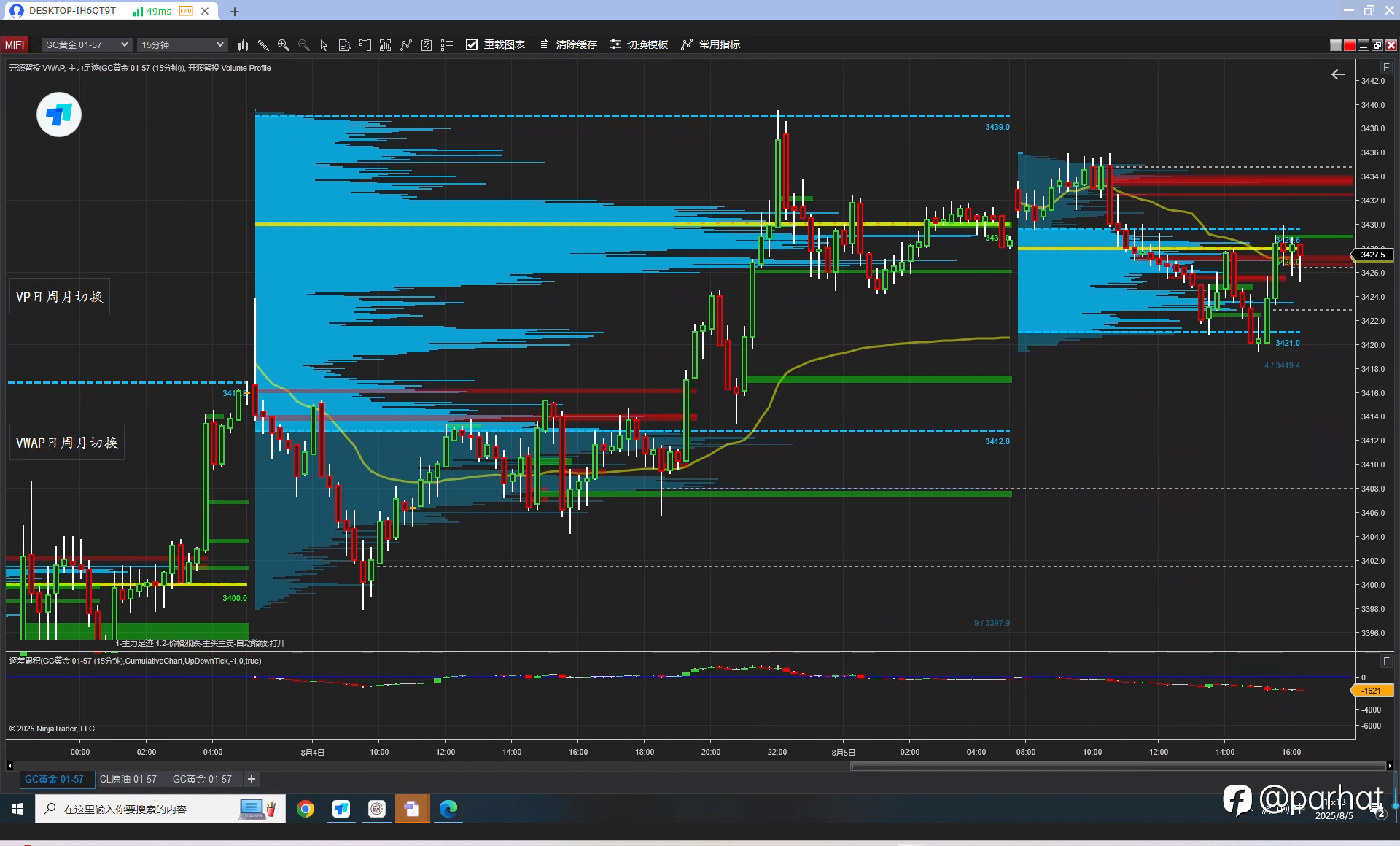Close the DESKTOP-IH6QT9T session tab

point(205,11)
